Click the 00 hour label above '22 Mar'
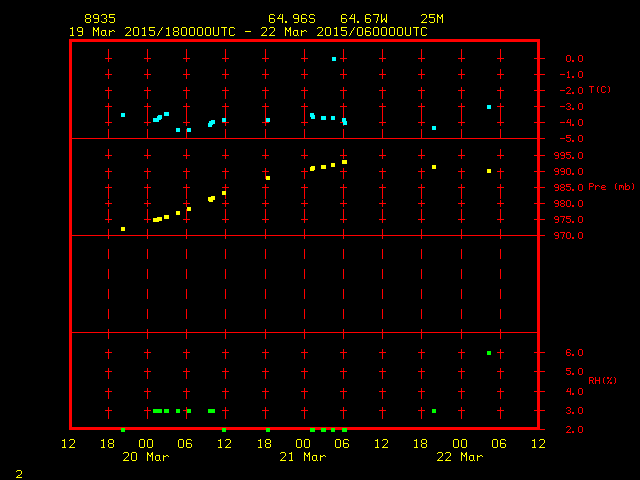 click(x=460, y=444)
